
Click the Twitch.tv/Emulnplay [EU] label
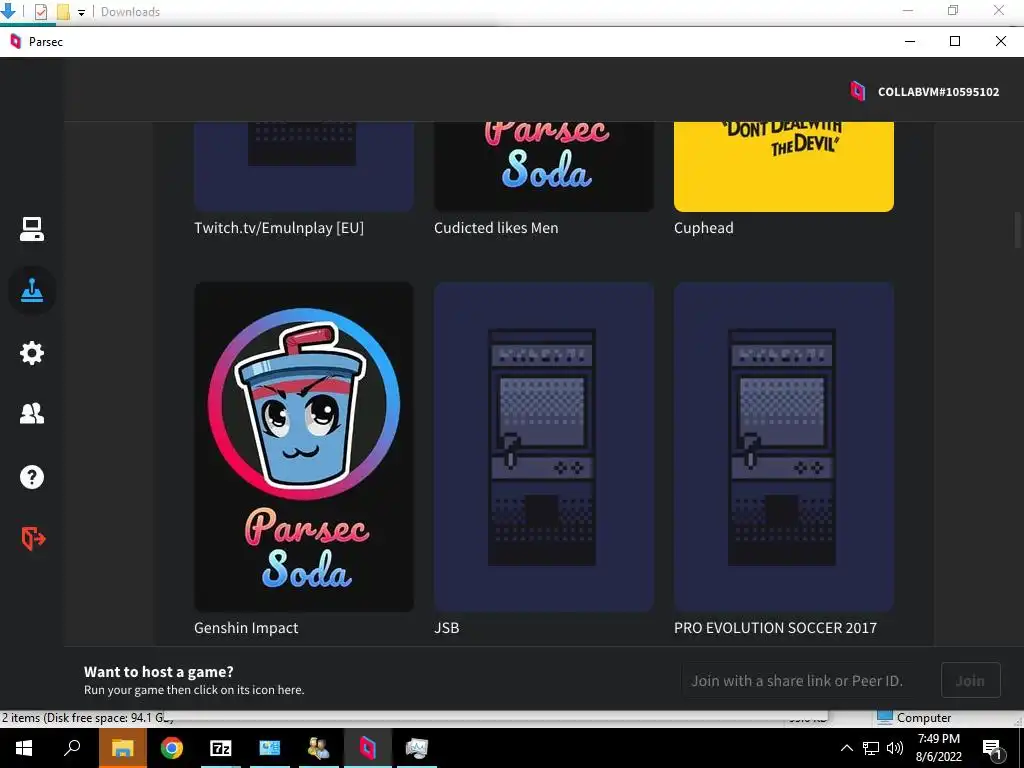279,228
